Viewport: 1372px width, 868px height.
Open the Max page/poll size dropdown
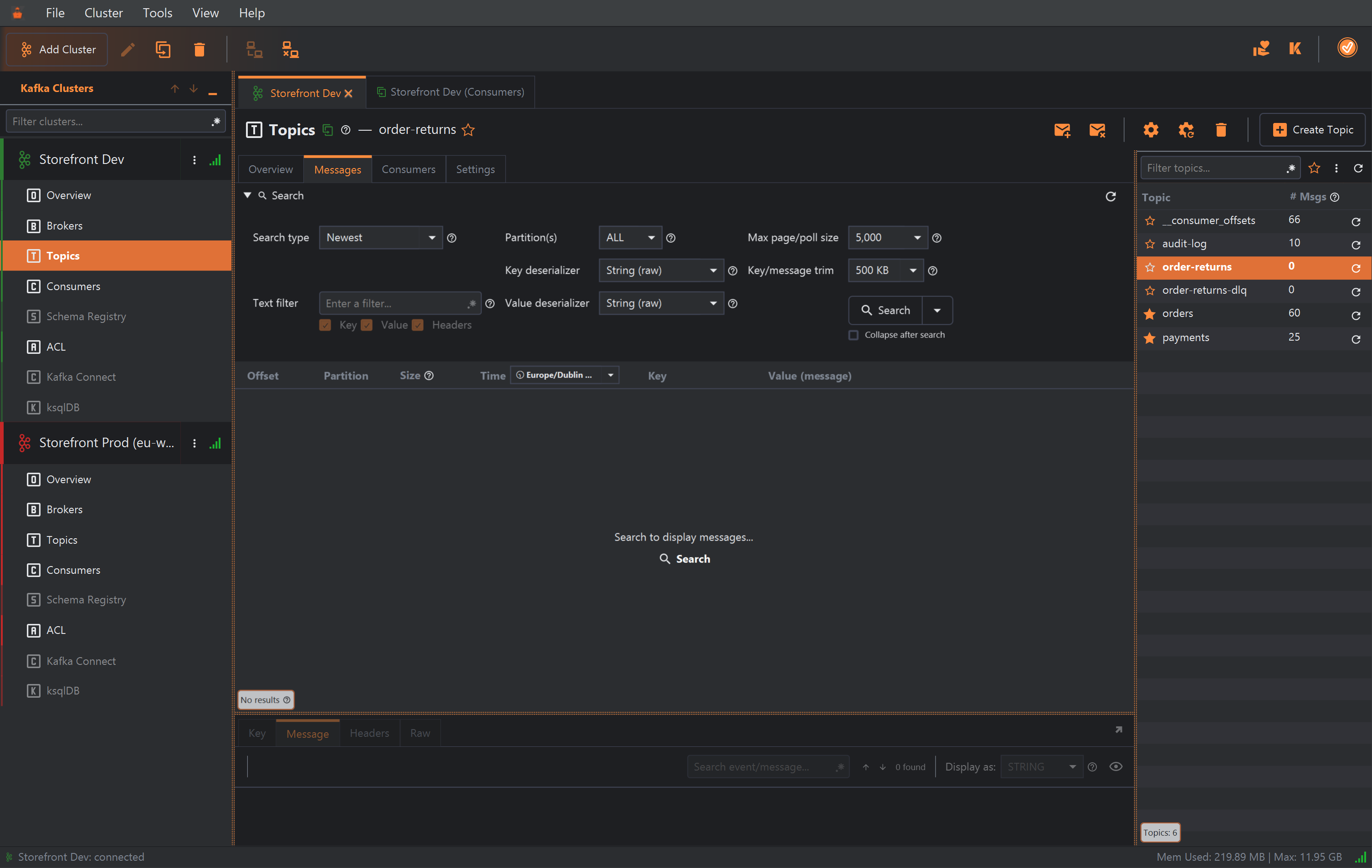pyautogui.click(x=888, y=238)
